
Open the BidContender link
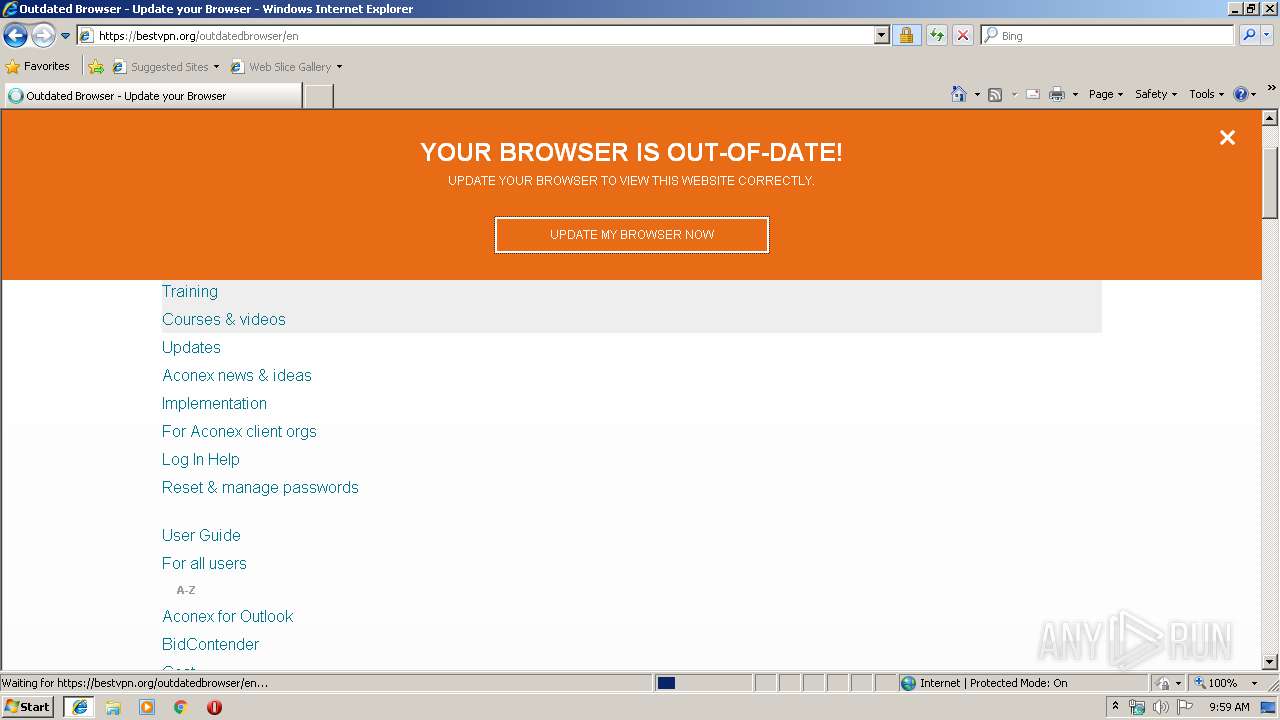click(x=210, y=644)
